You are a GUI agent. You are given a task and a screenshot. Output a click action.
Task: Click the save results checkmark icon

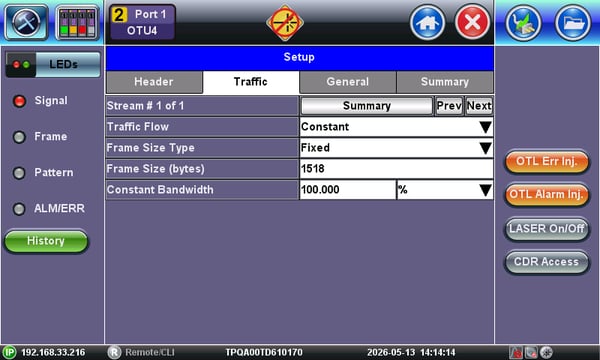(x=524, y=23)
